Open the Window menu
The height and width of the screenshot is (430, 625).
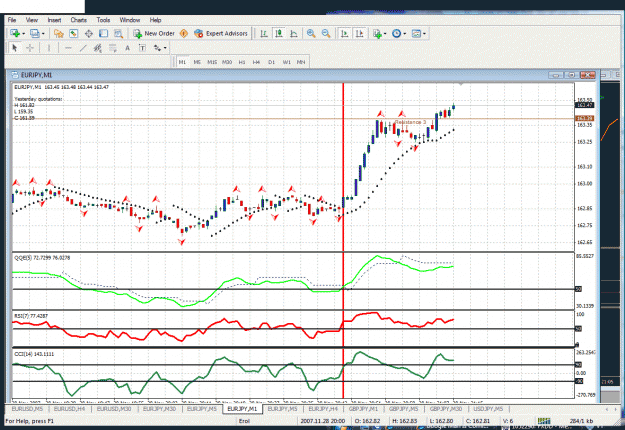click(x=130, y=20)
